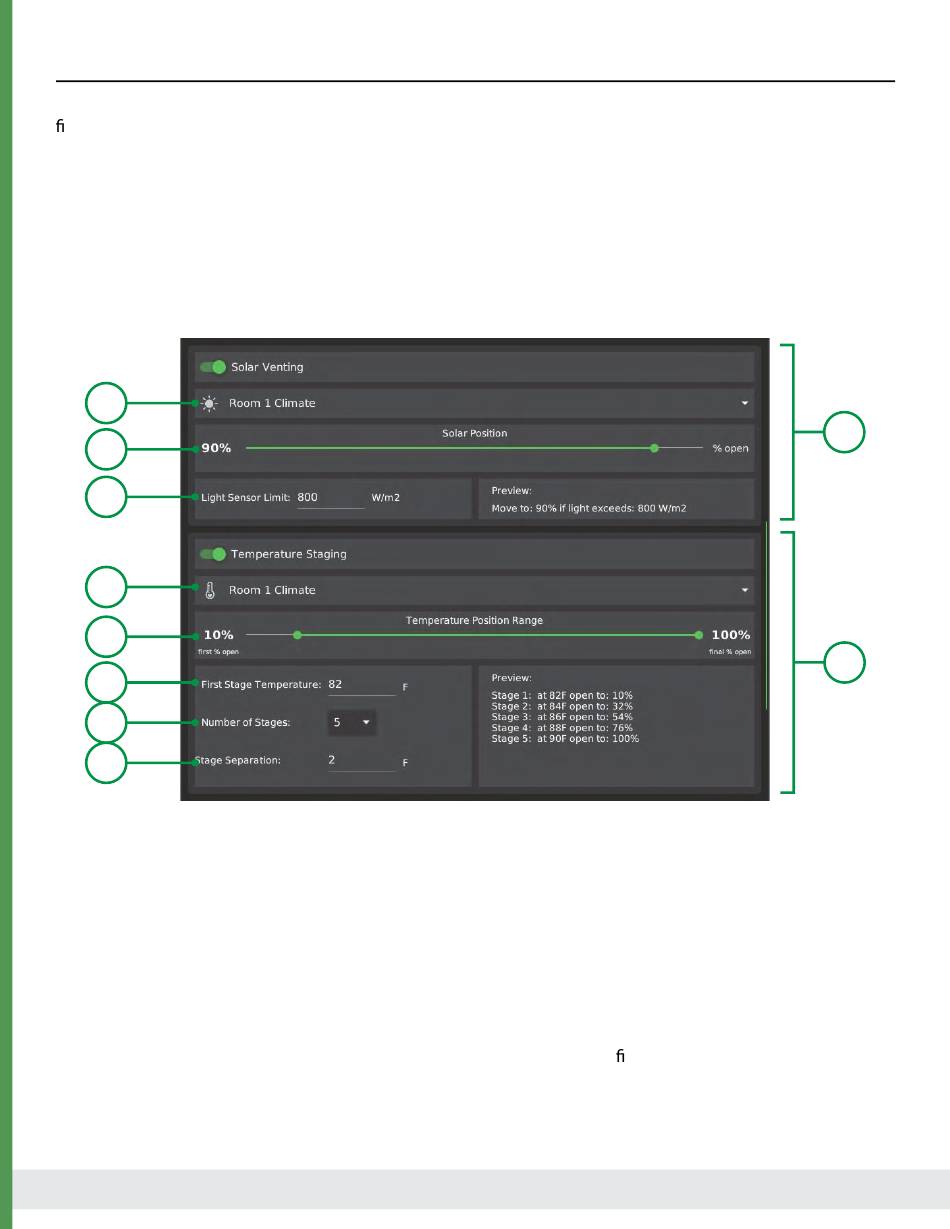Click the 'Temperature Position Range' label

474,621
